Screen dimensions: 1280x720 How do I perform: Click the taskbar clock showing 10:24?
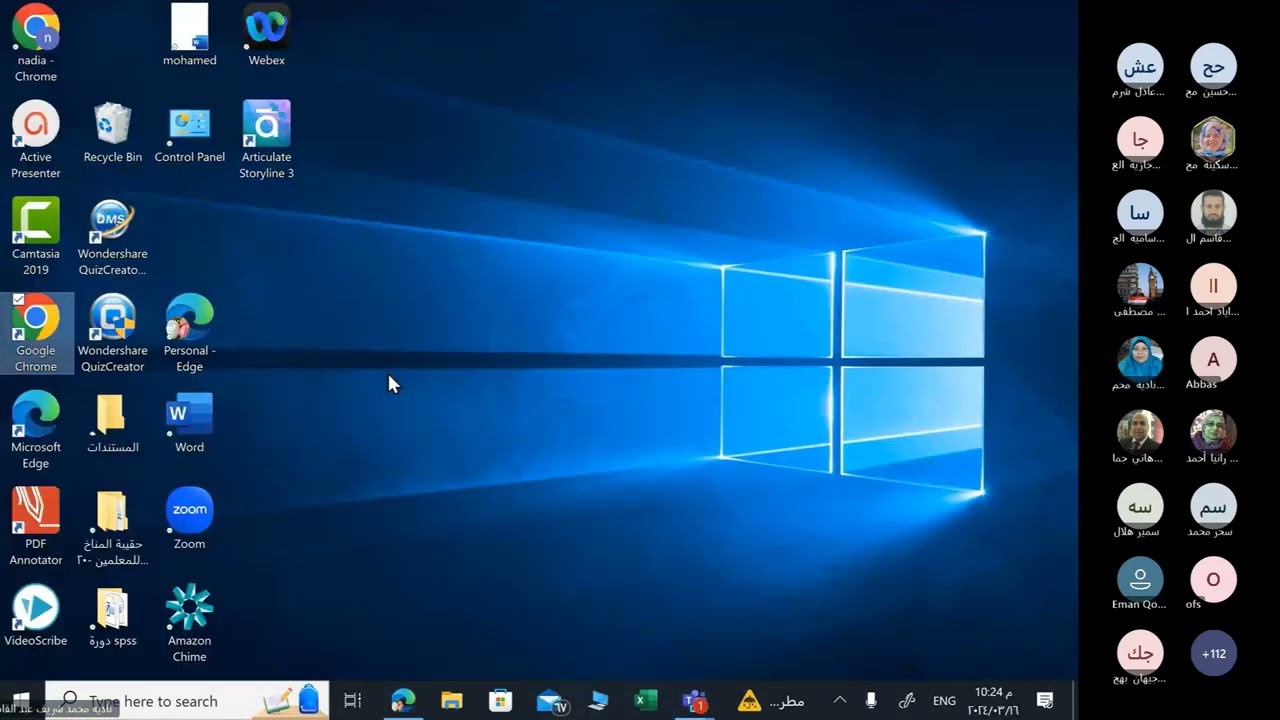pyautogui.click(x=994, y=701)
